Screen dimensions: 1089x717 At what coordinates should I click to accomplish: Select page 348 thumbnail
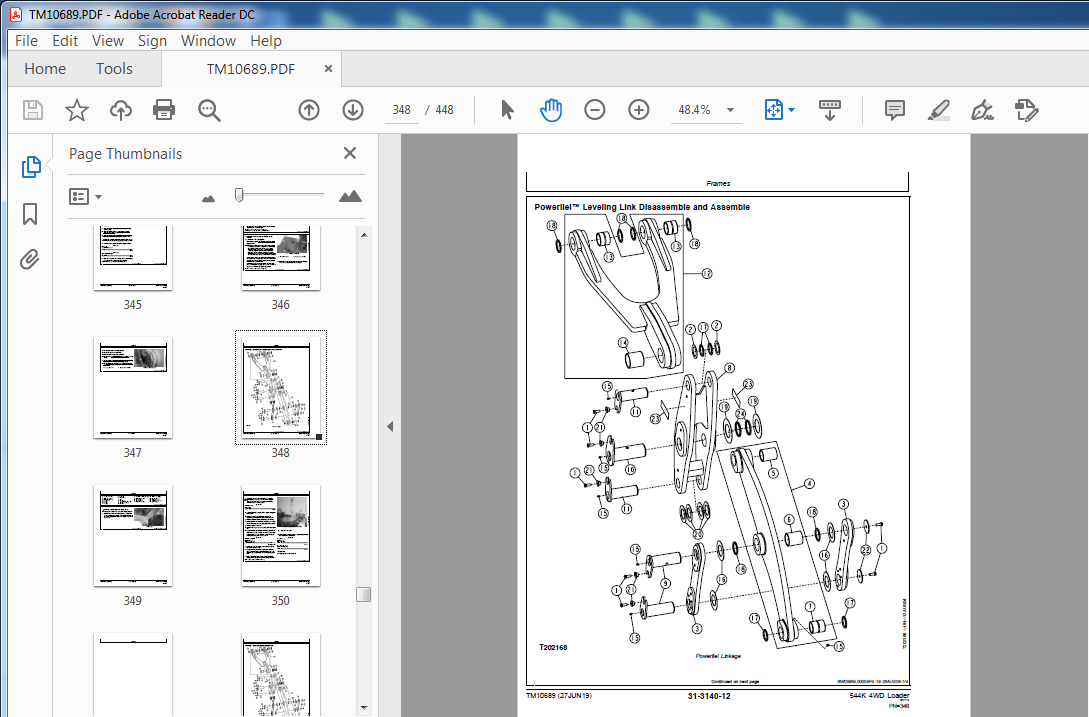click(281, 388)
